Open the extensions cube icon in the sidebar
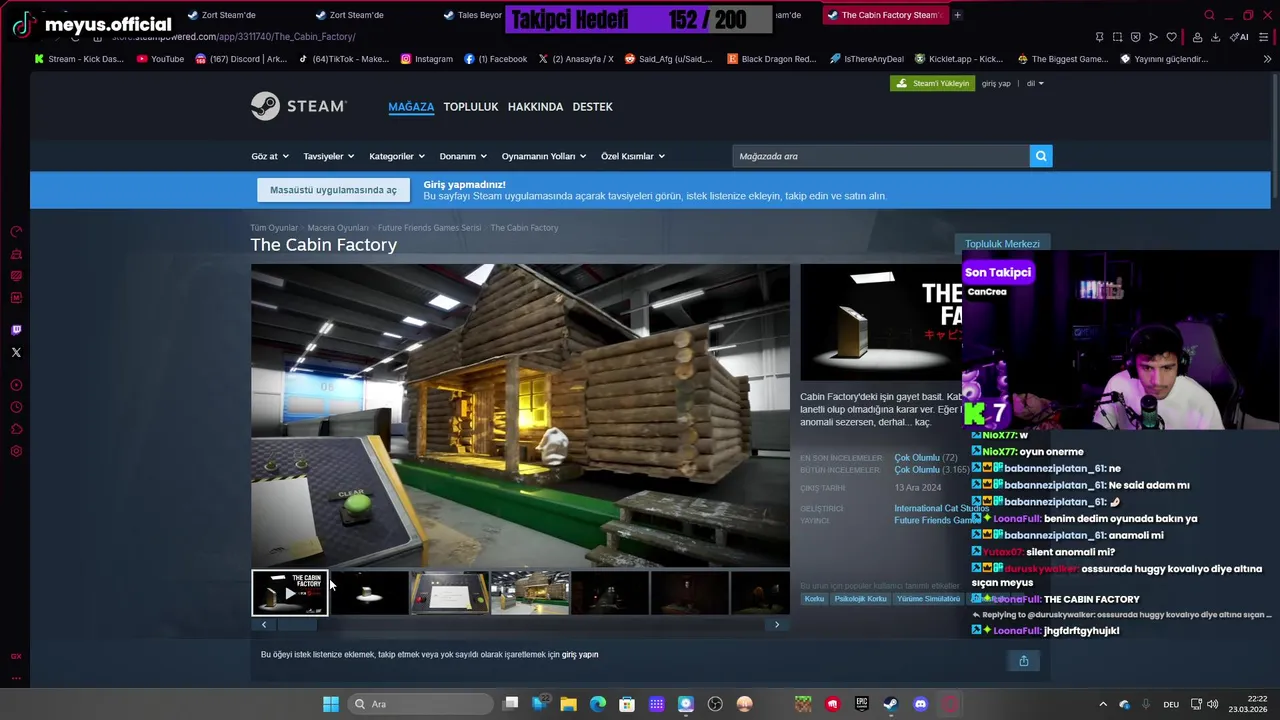The height and width of the screenshot is (720, 1280). [x=16, y=429]
